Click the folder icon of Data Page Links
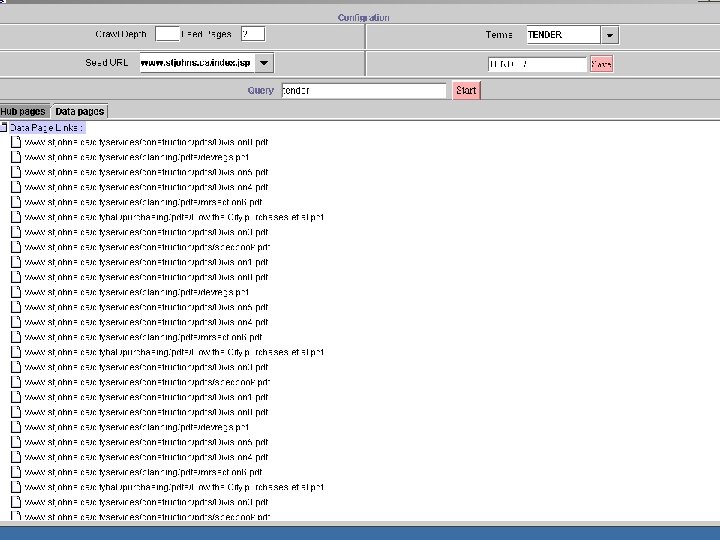The height and width of the screenshot is (540, 720). coord(4,127)
